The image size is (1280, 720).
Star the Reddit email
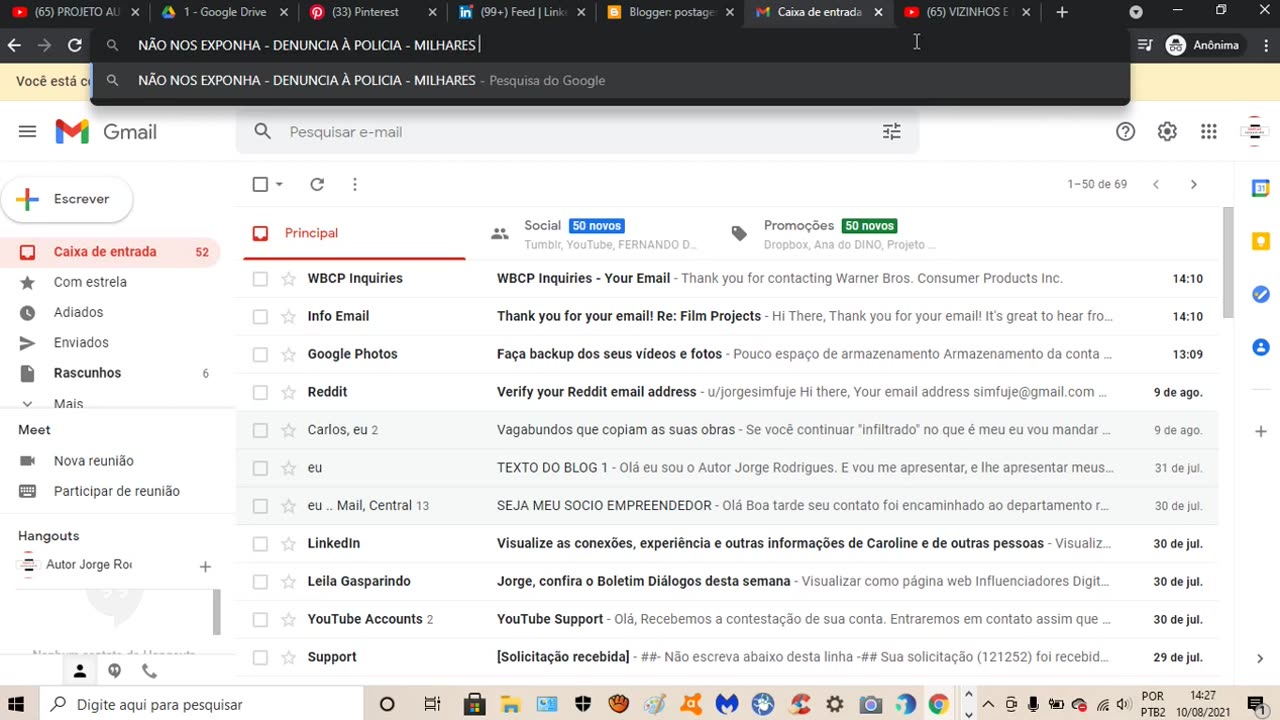(x=288, y=392)
